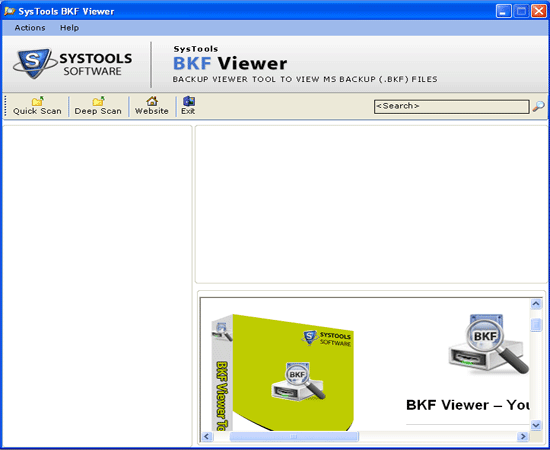Open the Help menu
The height and width of the screenshot is (450, 550).
(x=69, y=28)
